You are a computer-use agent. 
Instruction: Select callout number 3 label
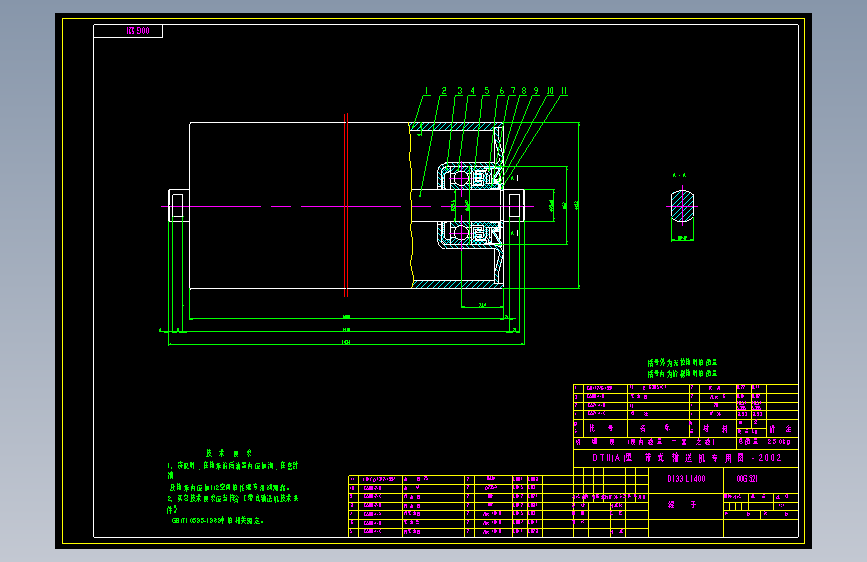(459, 91)
